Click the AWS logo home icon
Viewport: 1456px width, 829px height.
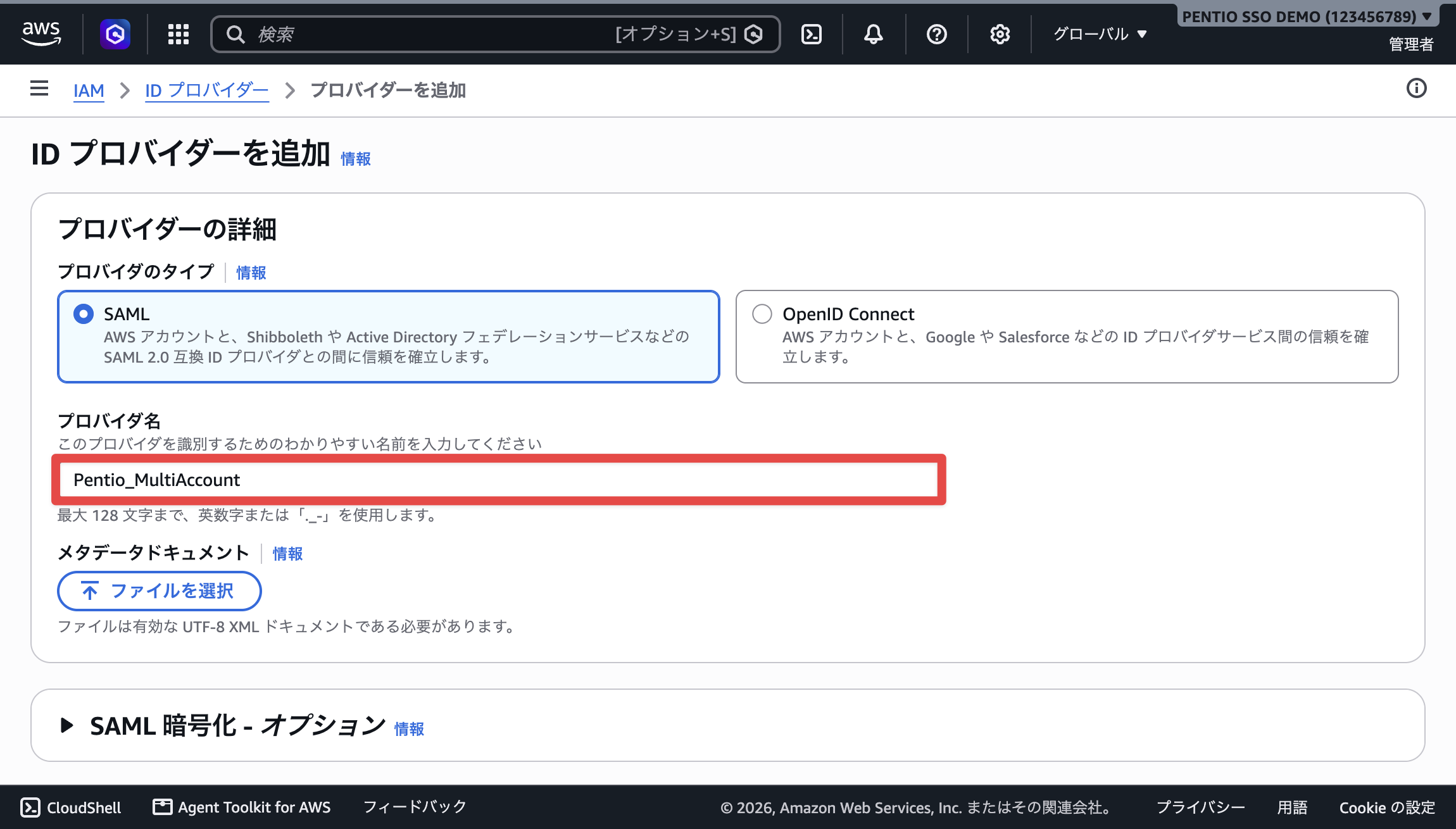41,34
